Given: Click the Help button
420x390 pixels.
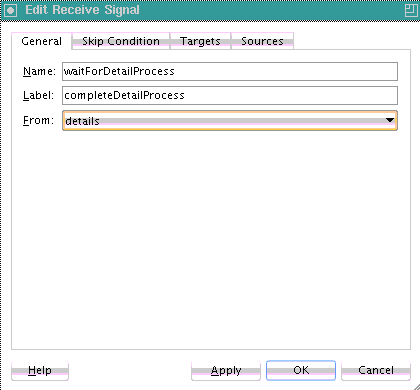Looking at the screenshot, I should (x=40, y=370).
